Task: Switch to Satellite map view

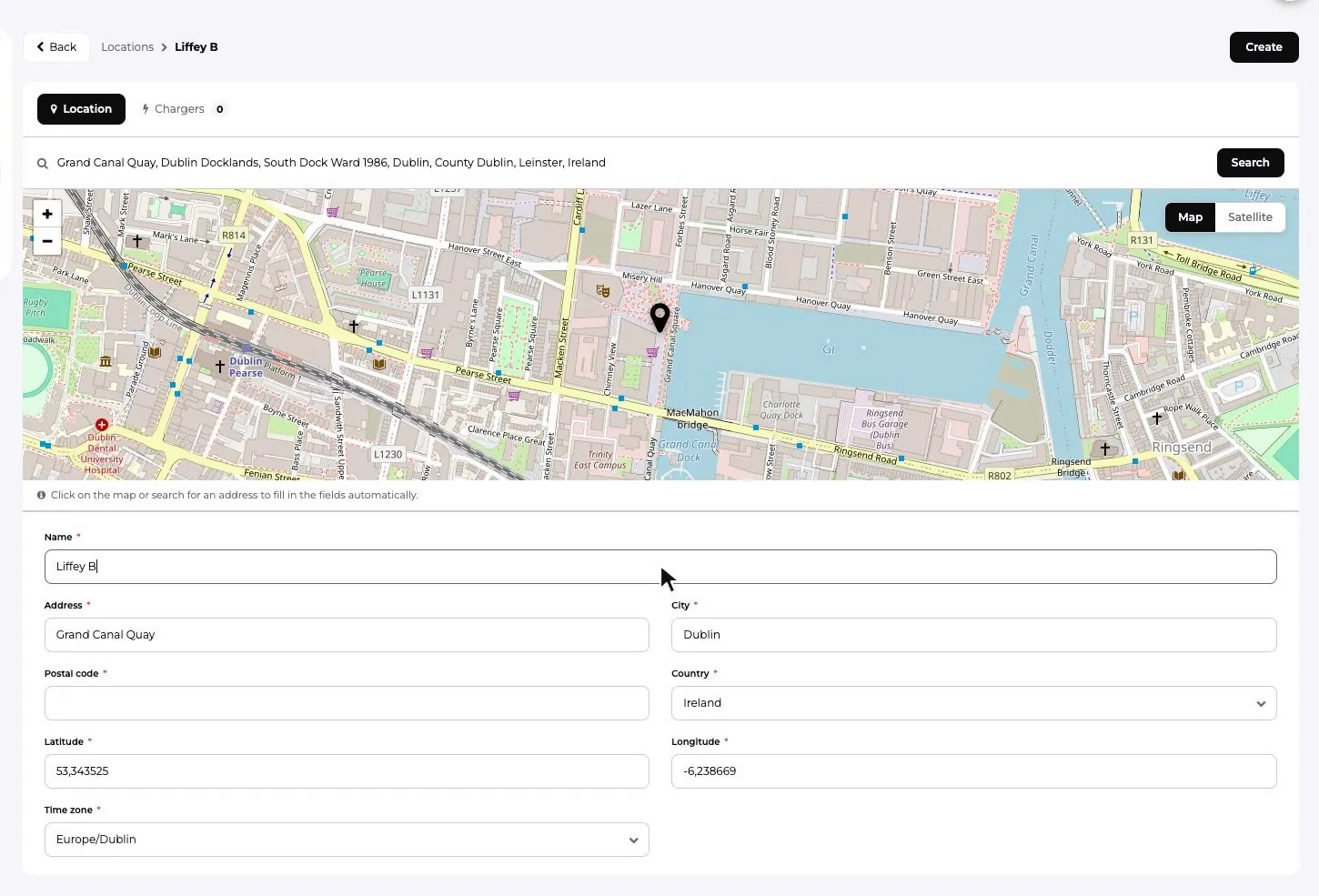Action: (x=1250, y=217)
